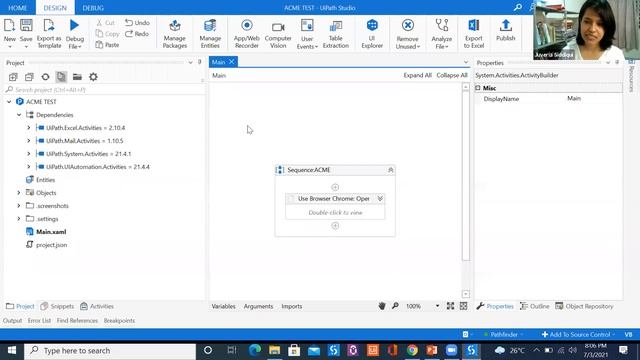640x360 pixels.
Task: Click Collapse All icon in Project panel
Action: tap(29, 77)
